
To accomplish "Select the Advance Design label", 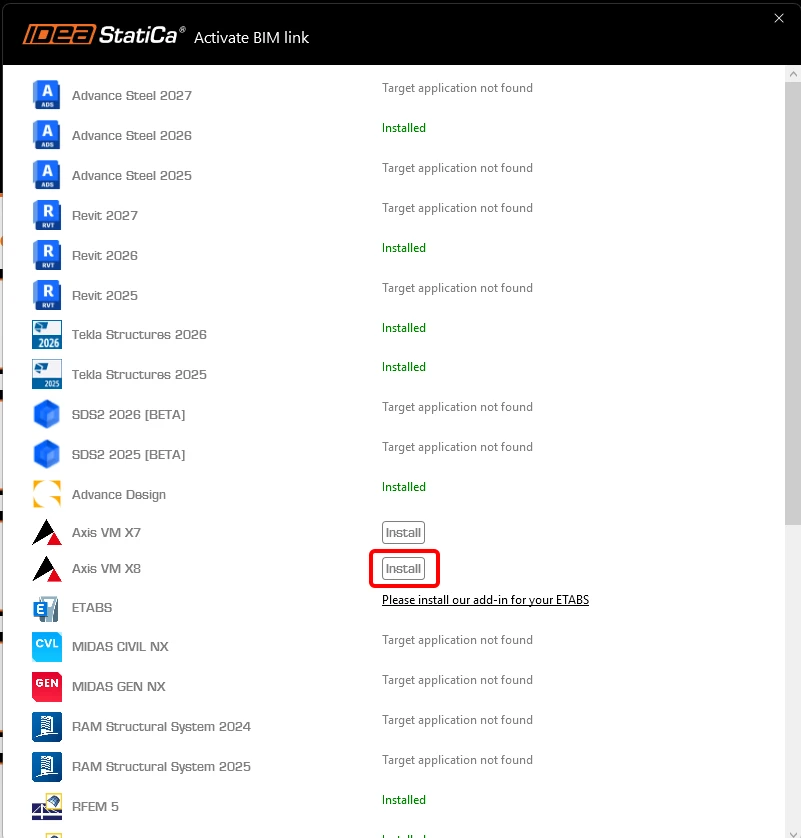I will point(119,495).
